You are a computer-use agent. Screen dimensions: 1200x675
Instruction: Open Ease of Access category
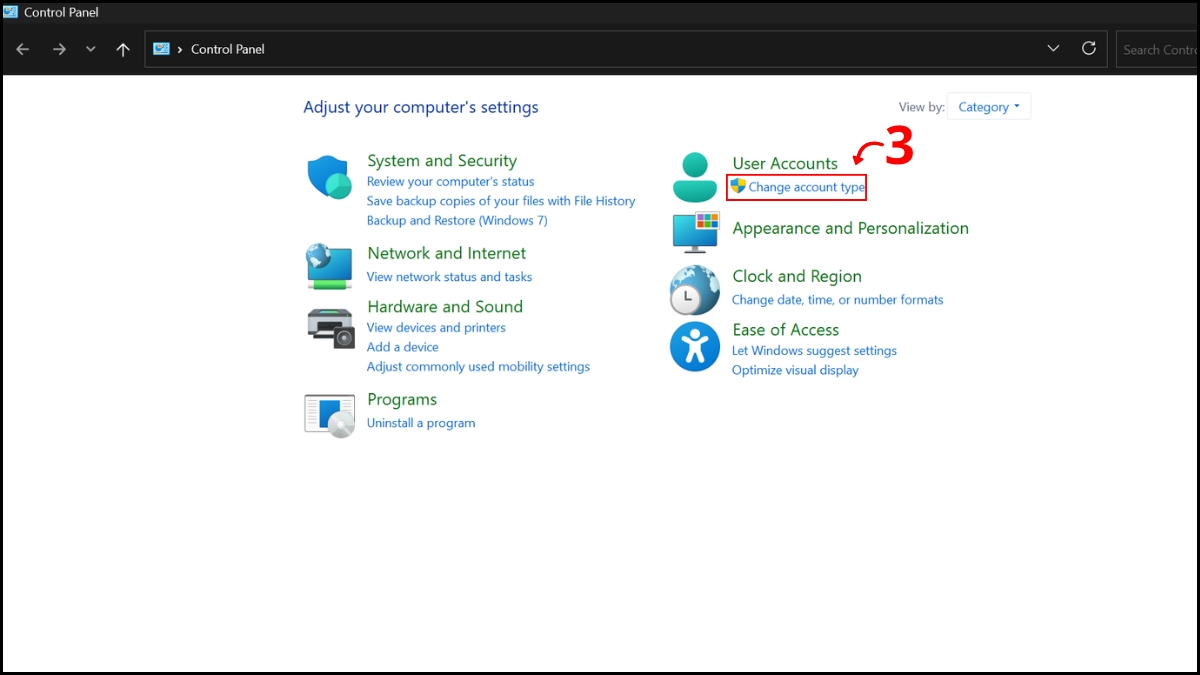coord(786,330)
